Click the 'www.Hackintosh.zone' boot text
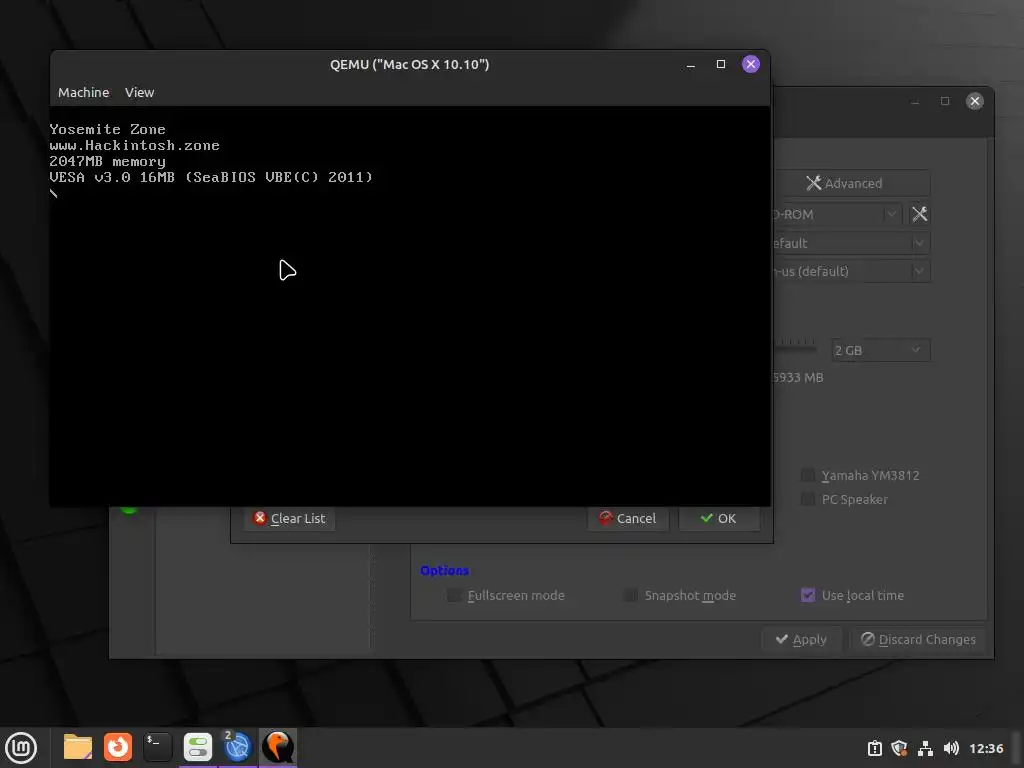The height and width of the screenshot is (768, 1024). pyautogui.click(x=135, y=146)
